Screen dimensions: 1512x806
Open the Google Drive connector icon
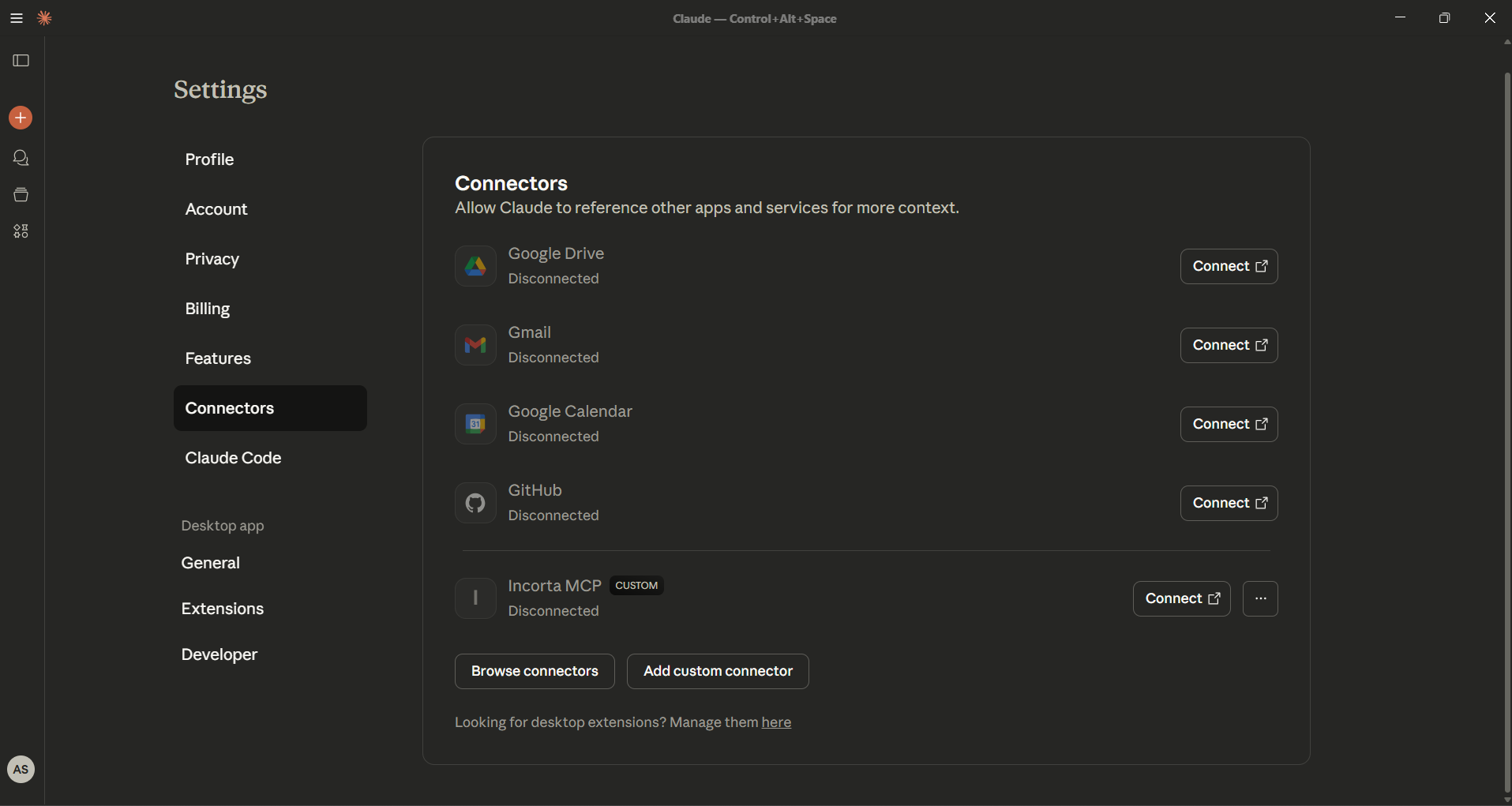pyautogui.click(x=475, y=266)
